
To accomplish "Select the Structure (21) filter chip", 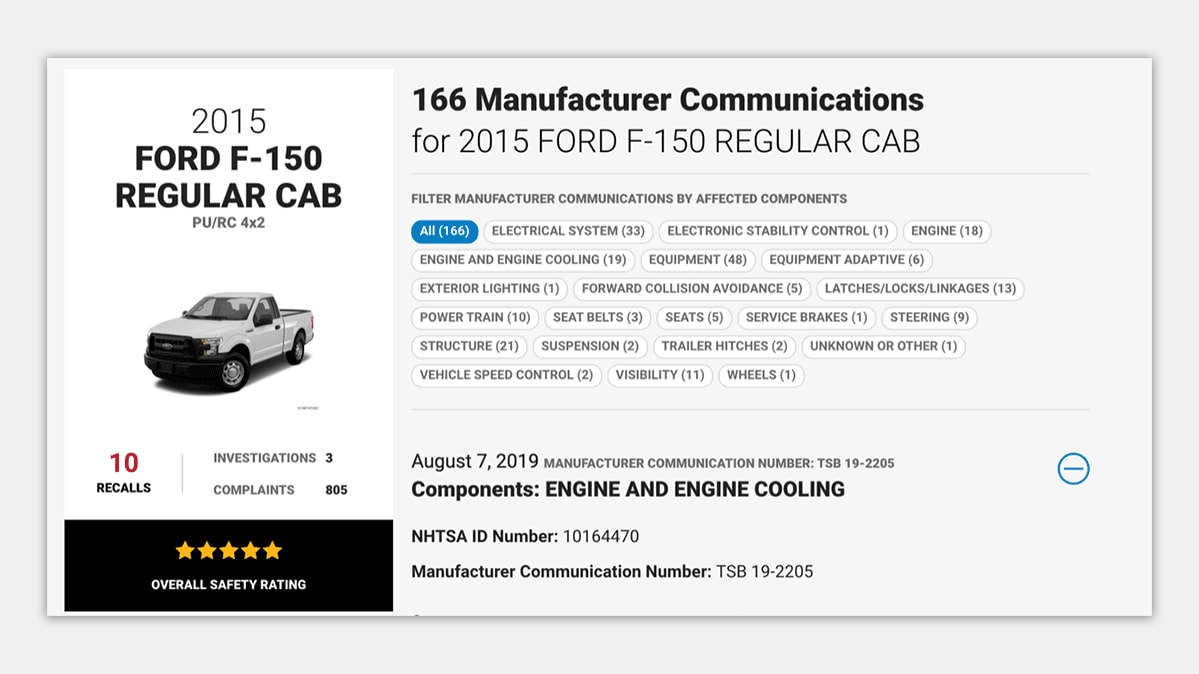I will coord(469,347).
